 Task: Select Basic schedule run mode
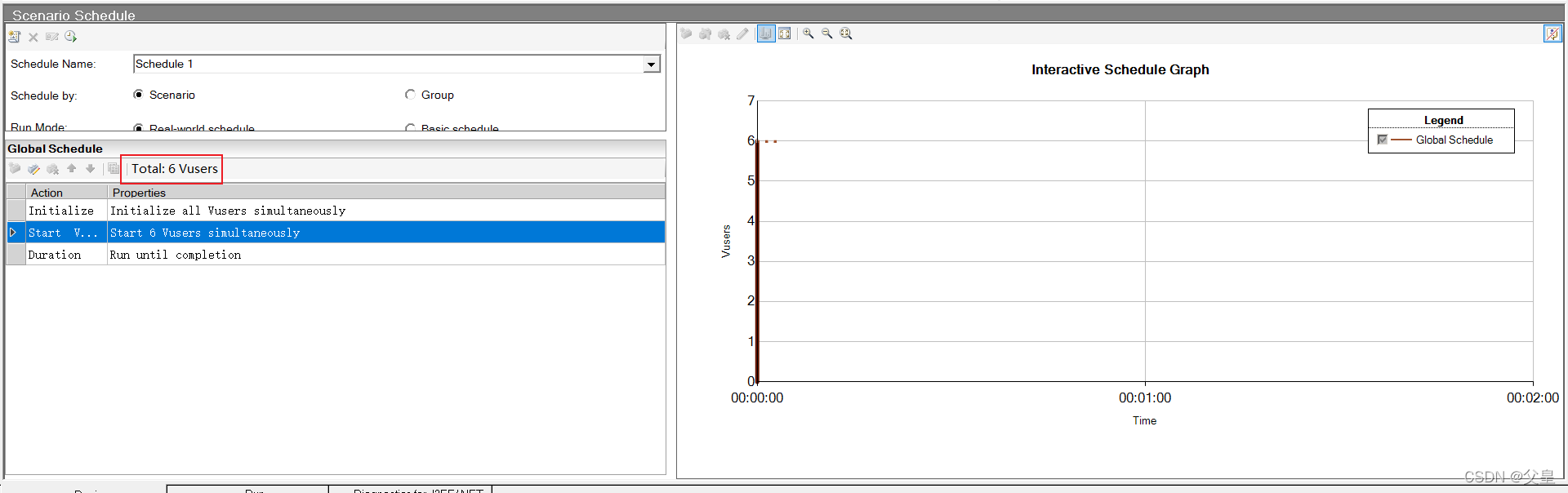click(410, 127)
